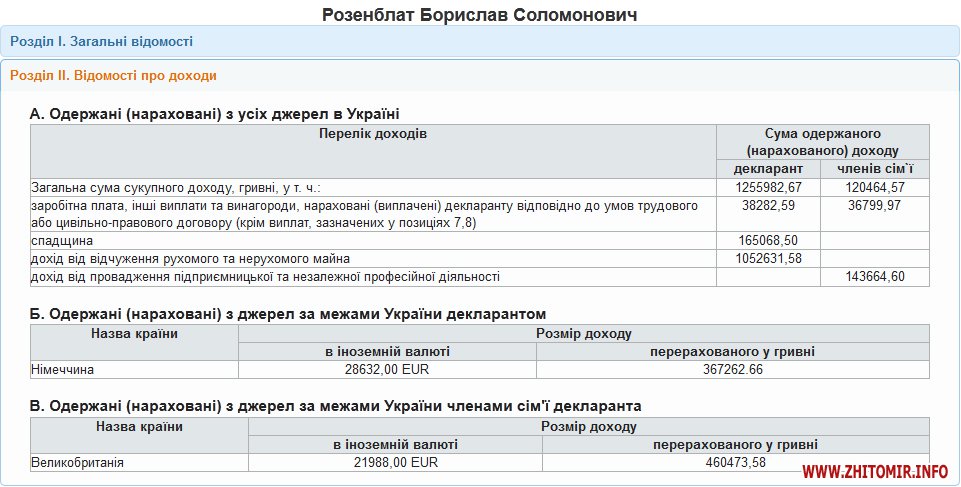
Task: Click the name heading Розенблат Борислав Соломонович
Action: [x=480, y=15]
